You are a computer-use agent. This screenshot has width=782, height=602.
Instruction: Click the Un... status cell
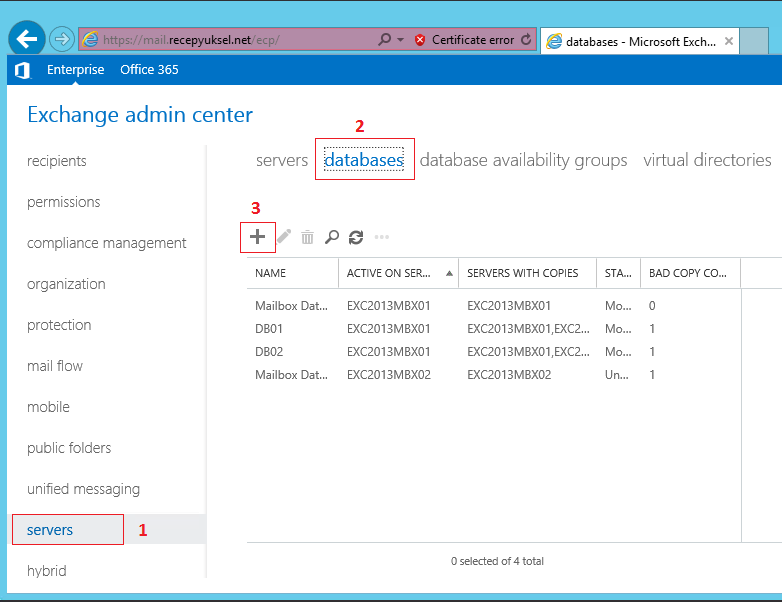point(617,375)
